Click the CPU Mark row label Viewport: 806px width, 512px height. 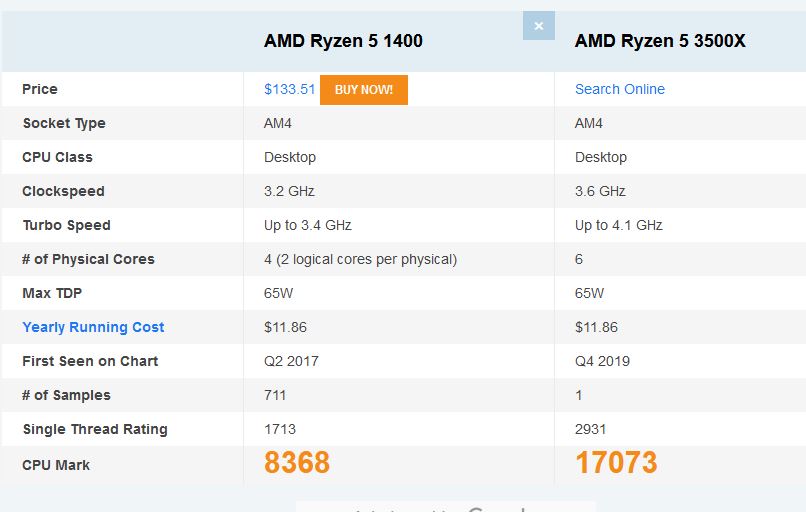point(56,465)
